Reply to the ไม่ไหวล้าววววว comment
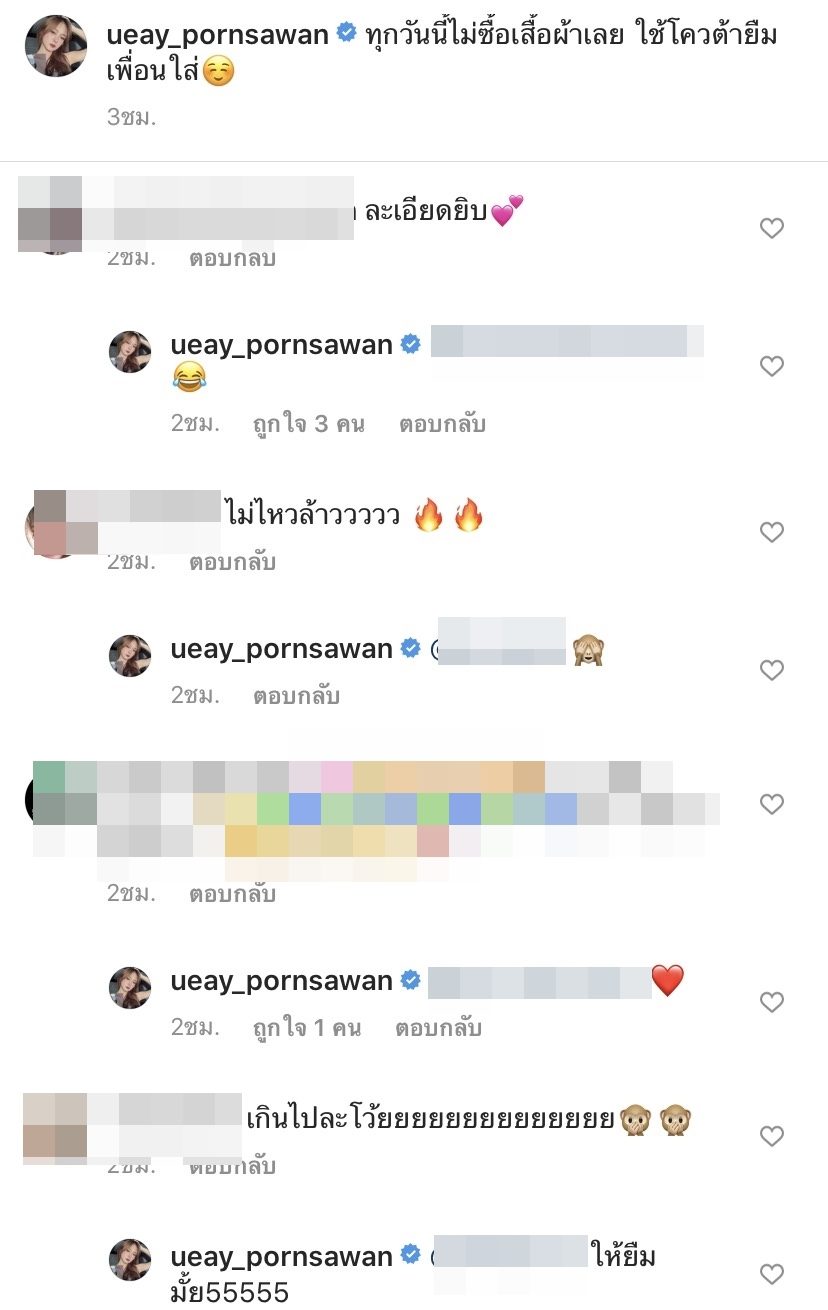 point(232,563)
